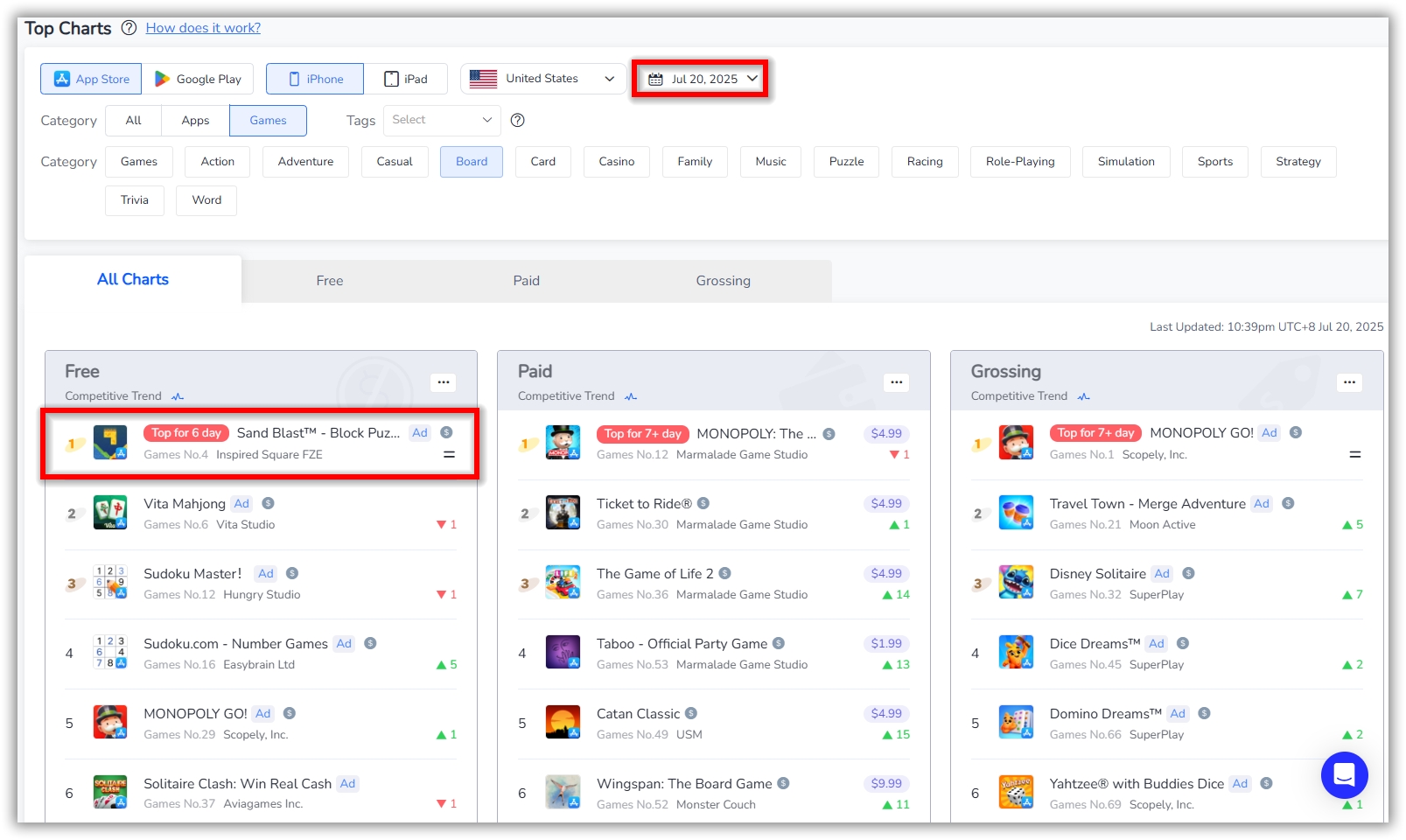The height and width of the screenshot is (840, 1406).
Task: Filter by the Casino subcategory
Action: [617, 162]
